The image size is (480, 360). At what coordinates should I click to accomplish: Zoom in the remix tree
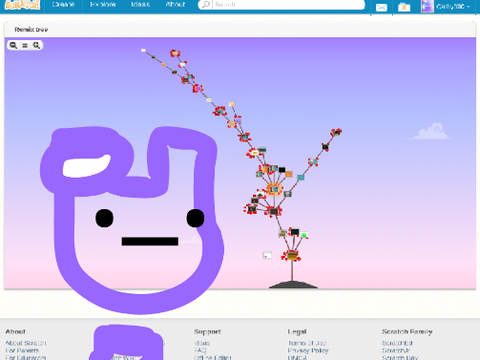pyautogui.click(x=36, y=45)
